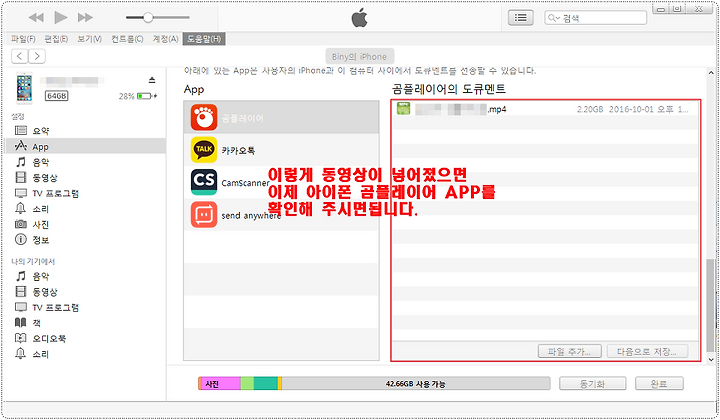Screen dimensions: 720x420
Task: Select 사진 in settings sidebar
Action: (x=86, y=224)
